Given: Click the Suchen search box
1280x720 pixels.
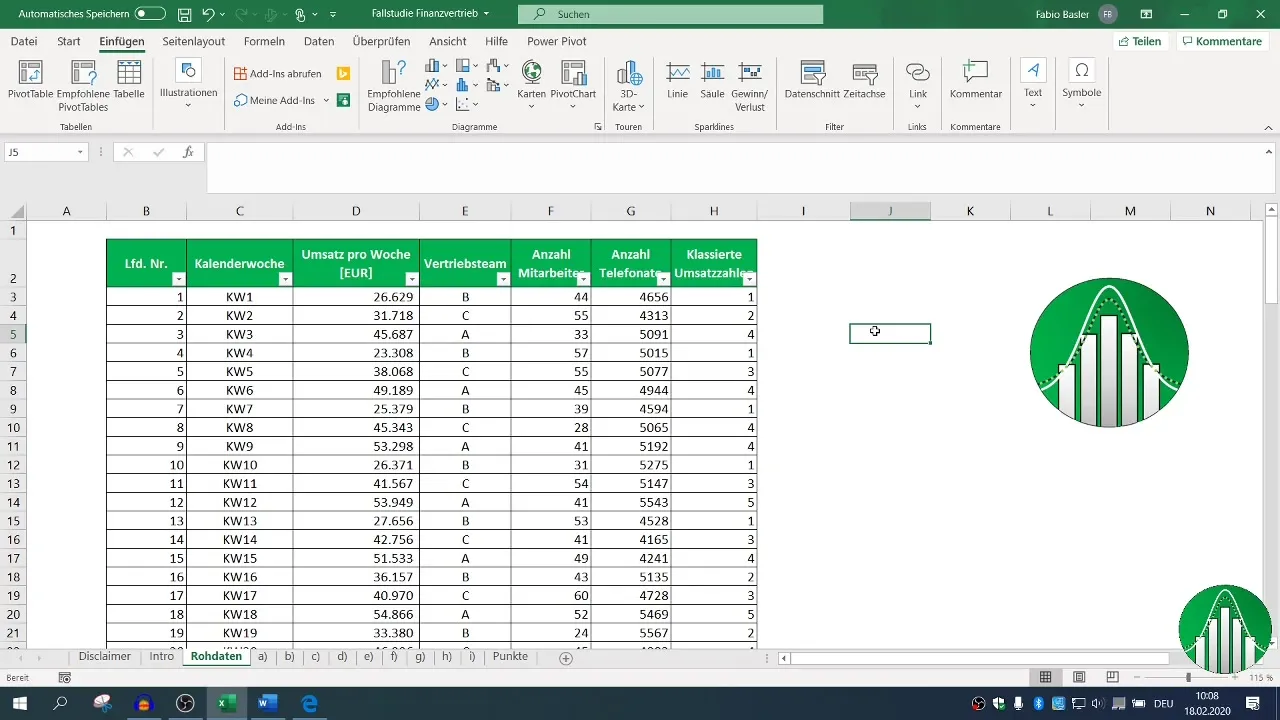Looking at the screenshot, I should point(670,14).
